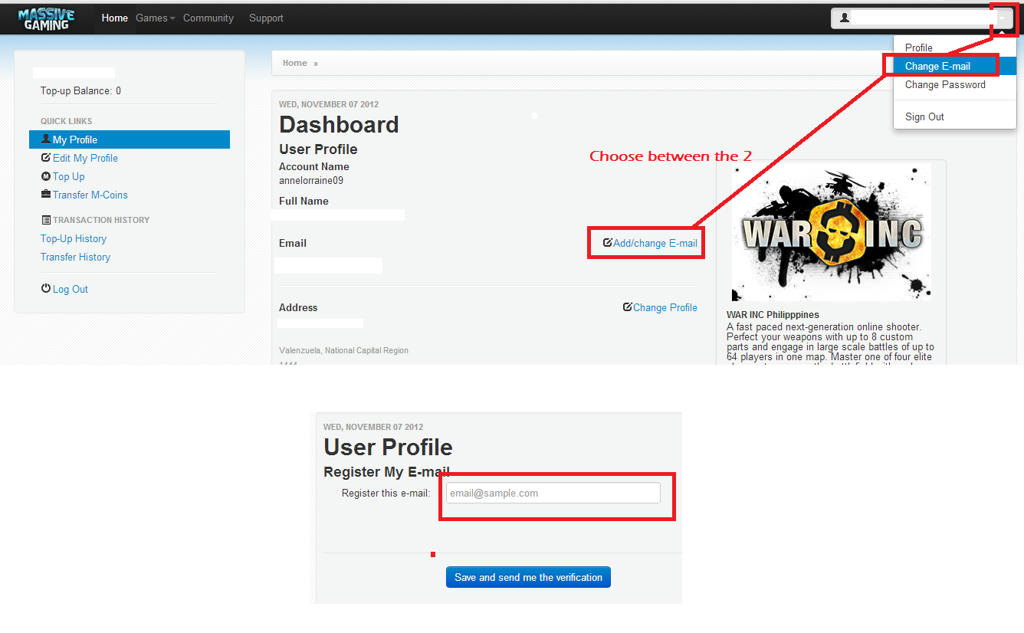Click the user avatar icon in top bar
Image resolution: width=1024 pixels, height=633 pixels.
coord(845,18)
